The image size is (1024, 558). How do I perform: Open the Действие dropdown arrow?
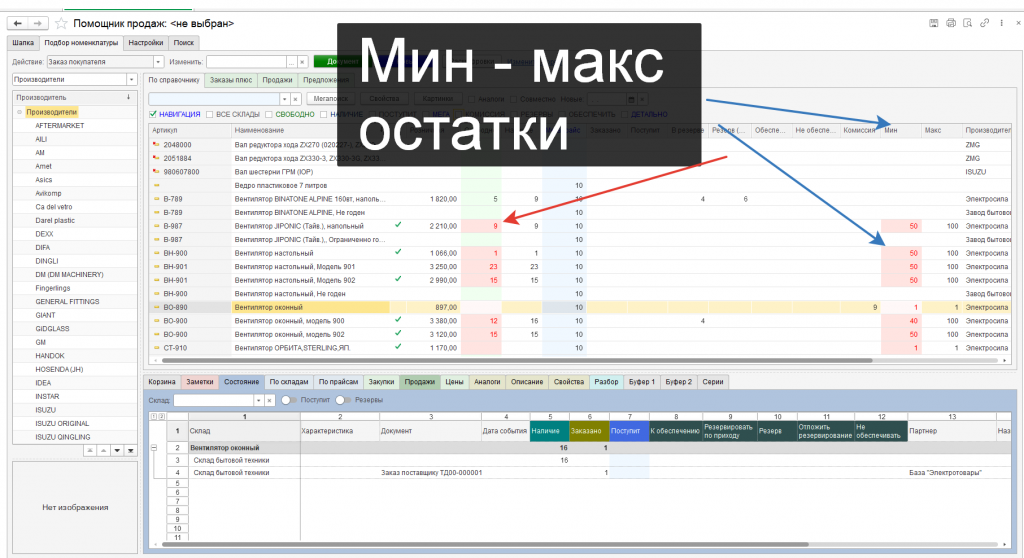[157, 61]
